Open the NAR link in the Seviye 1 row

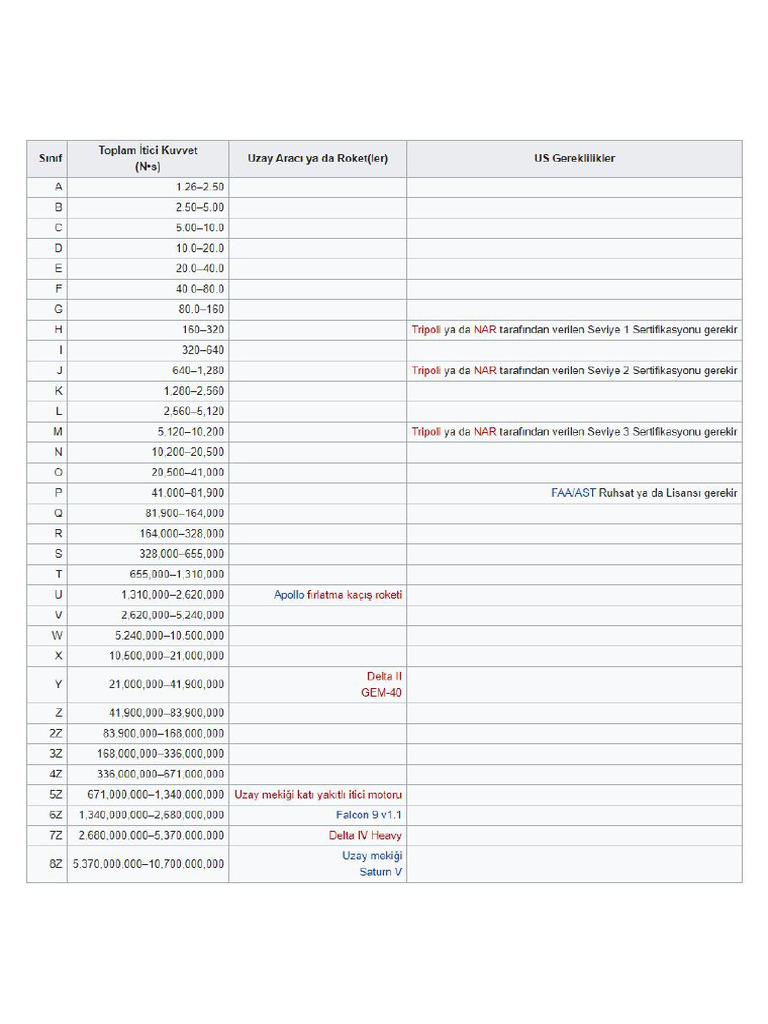coord(485,330)
